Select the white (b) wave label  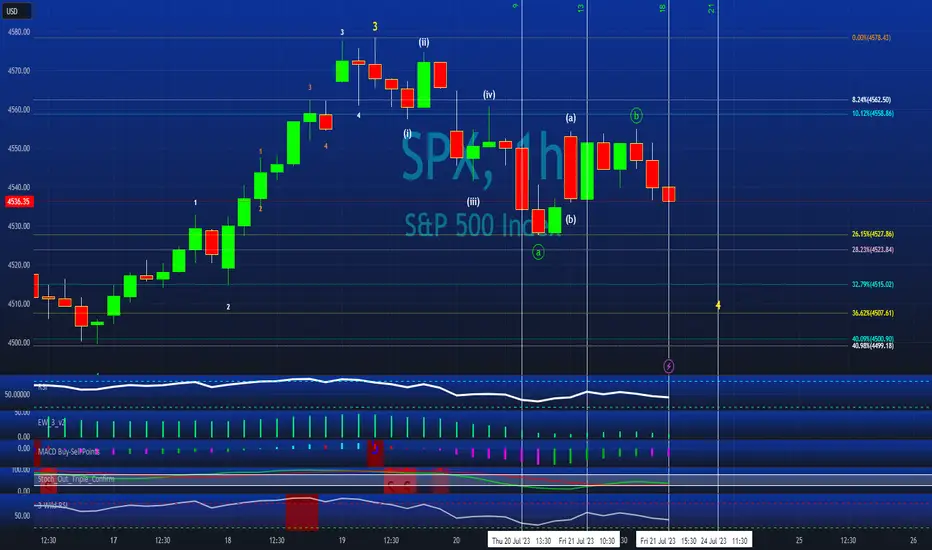(571, 219)
